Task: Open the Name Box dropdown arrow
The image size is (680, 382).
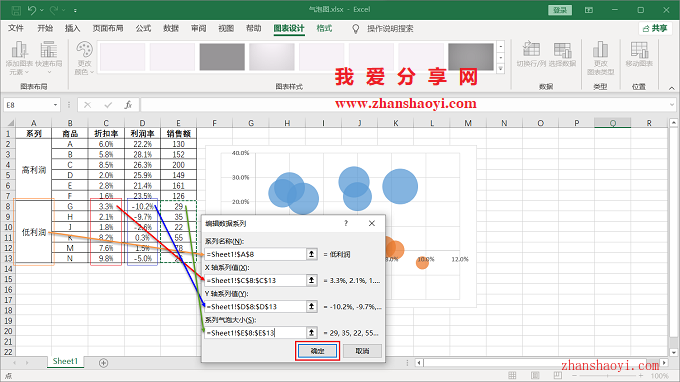Action: tap(55, 105)
